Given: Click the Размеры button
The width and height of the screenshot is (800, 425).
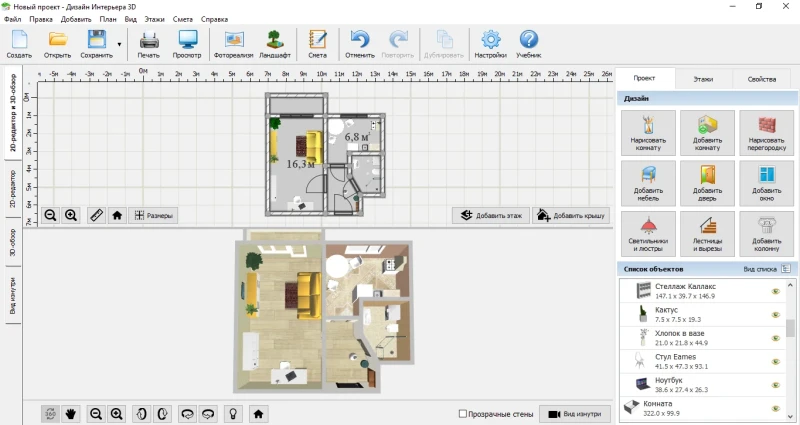Looking at the screenshot, I should coord(153,215).
